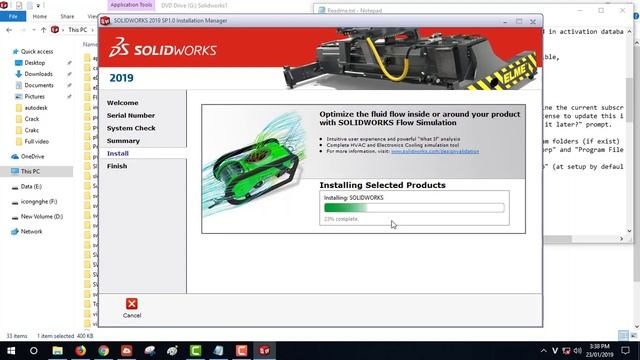
Task: Cancel the SOLIDWORKS installation
Action: 131,308
